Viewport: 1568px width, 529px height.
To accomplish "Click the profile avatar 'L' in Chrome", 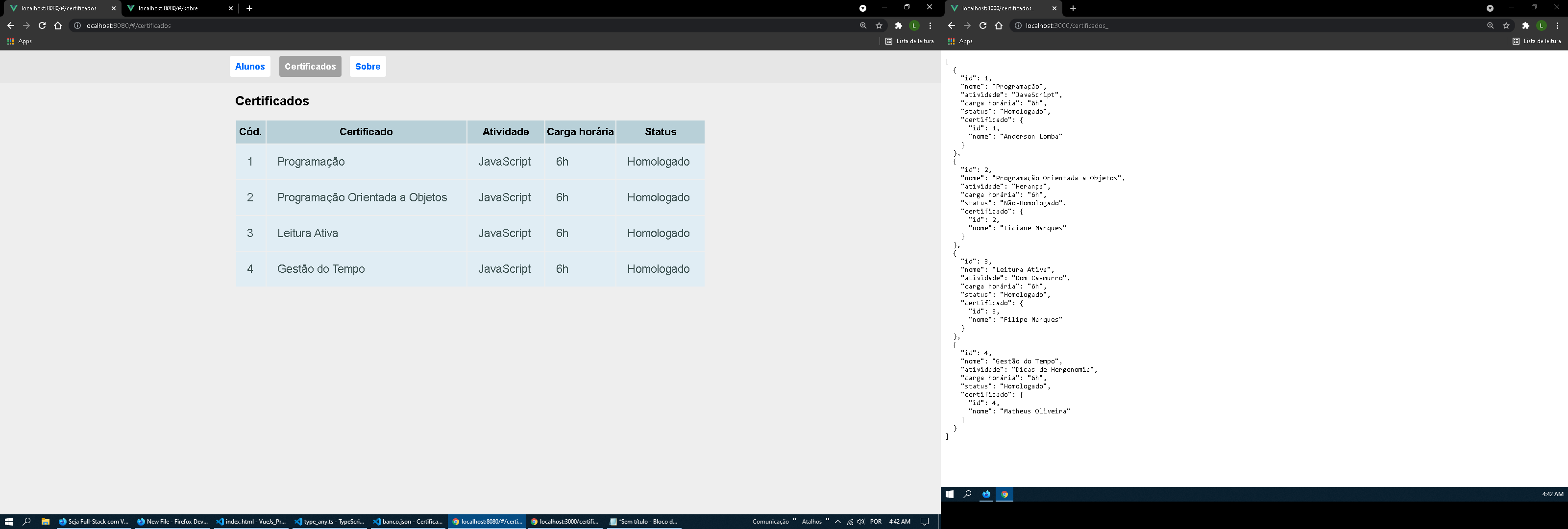I will 914,25.
